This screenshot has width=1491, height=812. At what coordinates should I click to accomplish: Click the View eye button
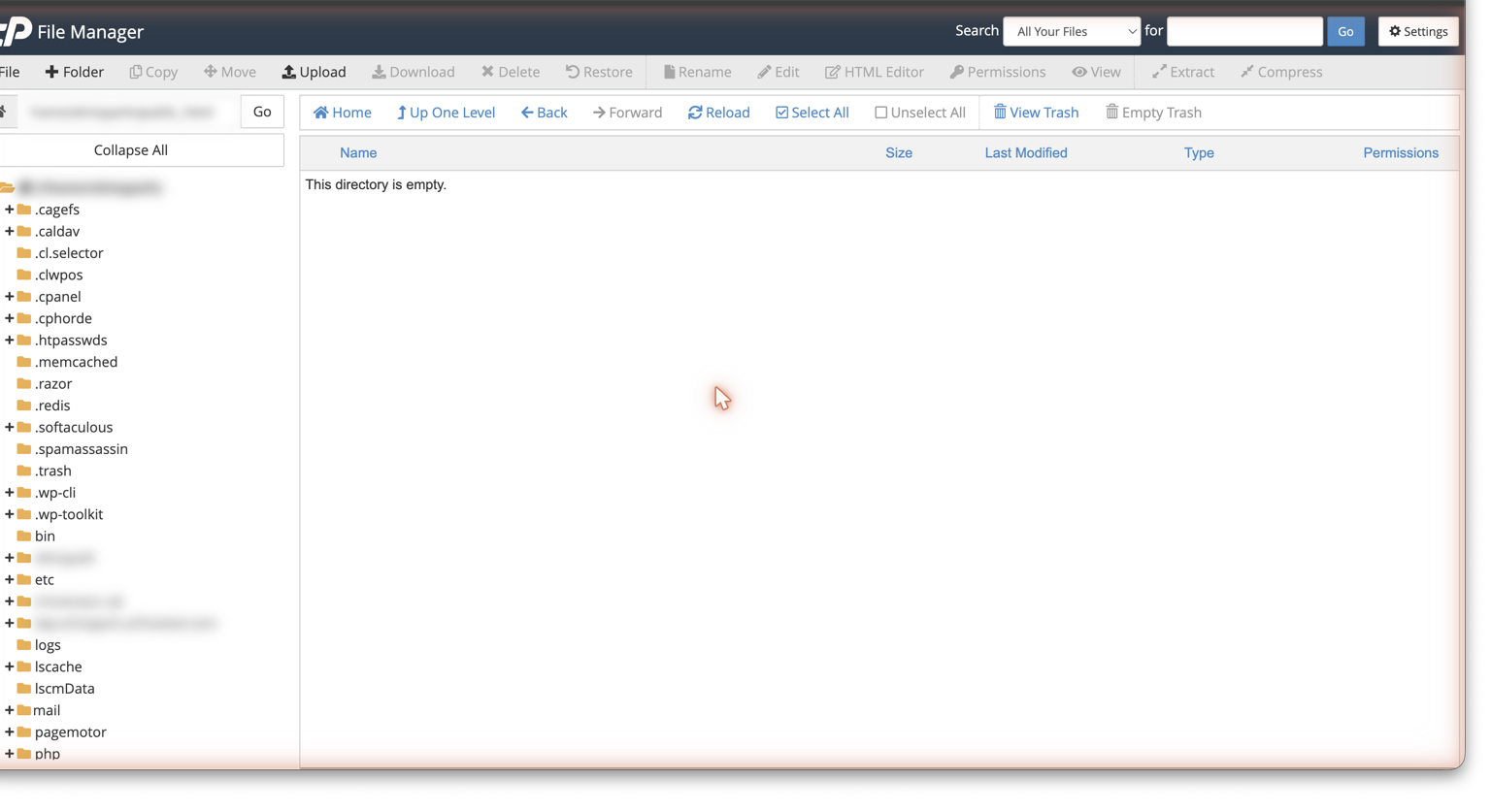[1096, 72]
